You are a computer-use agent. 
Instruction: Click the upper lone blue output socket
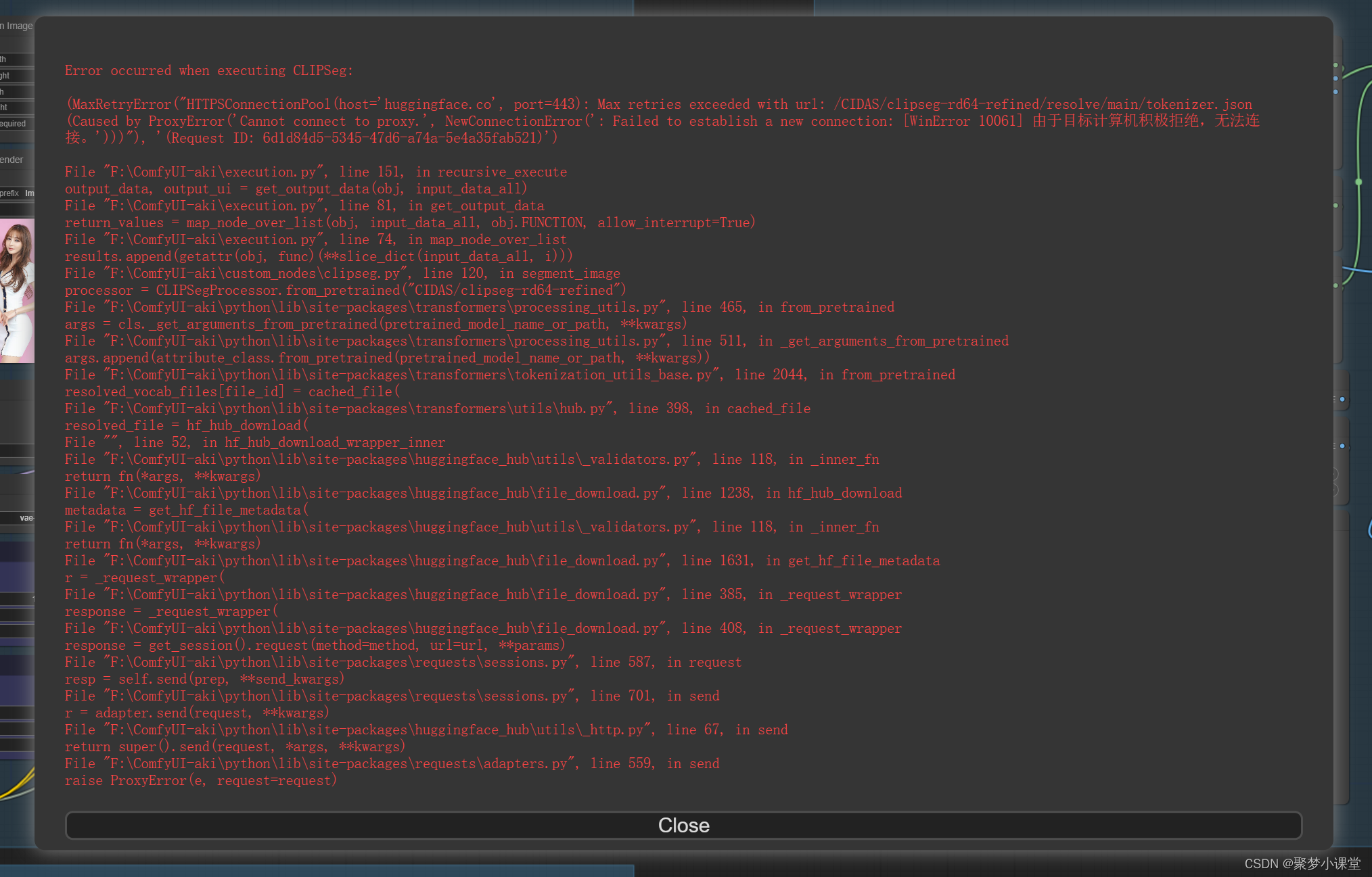[x=1342, y=399]
